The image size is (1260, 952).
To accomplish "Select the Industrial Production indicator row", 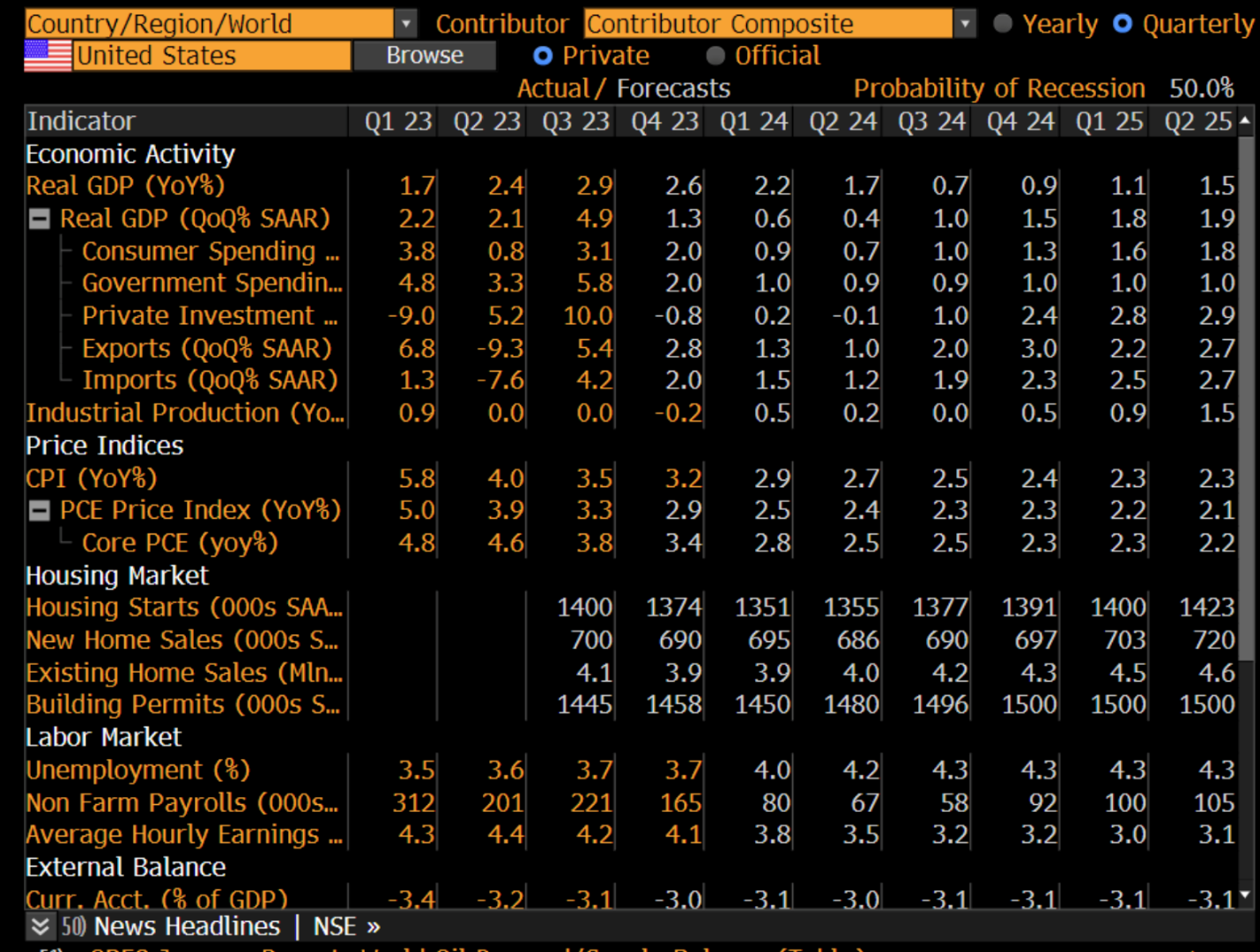I will [x=185, y=412].
